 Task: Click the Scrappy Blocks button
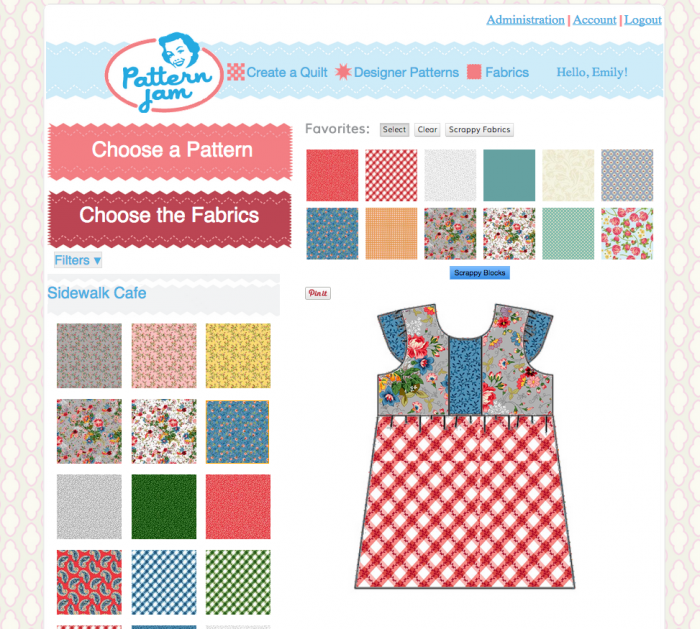coord(479,273)
